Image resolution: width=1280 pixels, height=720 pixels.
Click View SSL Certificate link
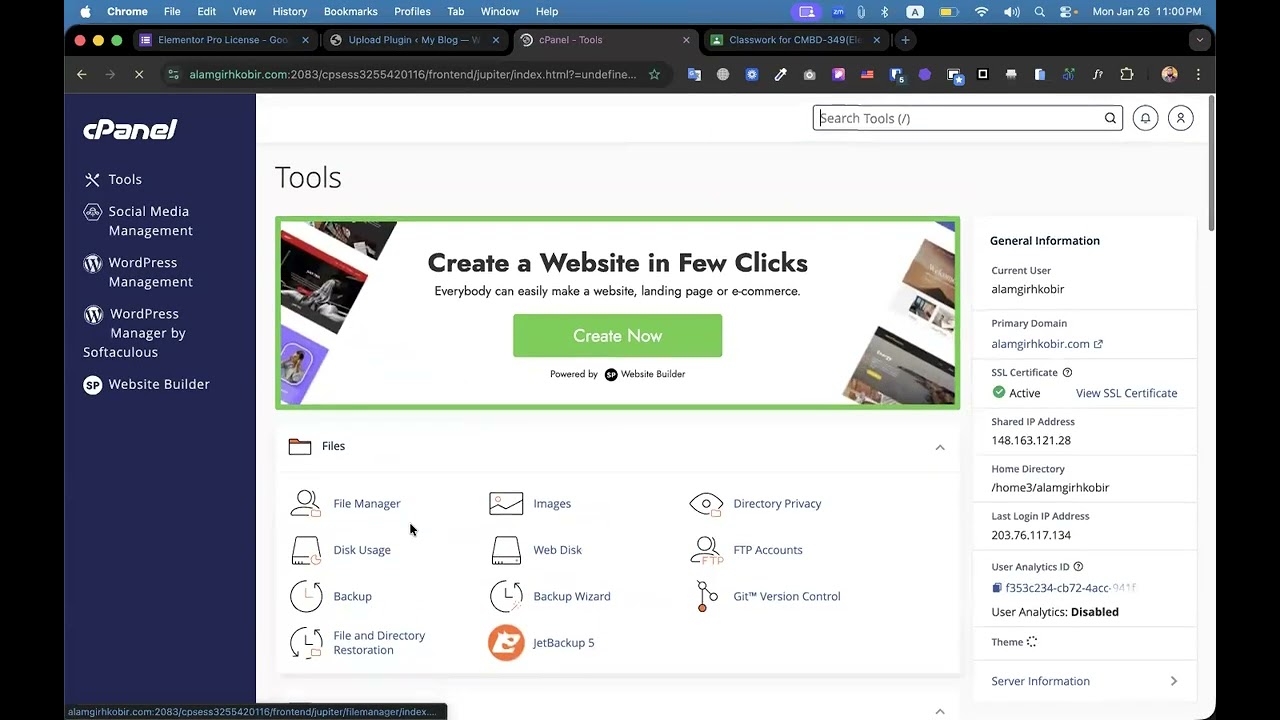click(x=1126, y=393)
